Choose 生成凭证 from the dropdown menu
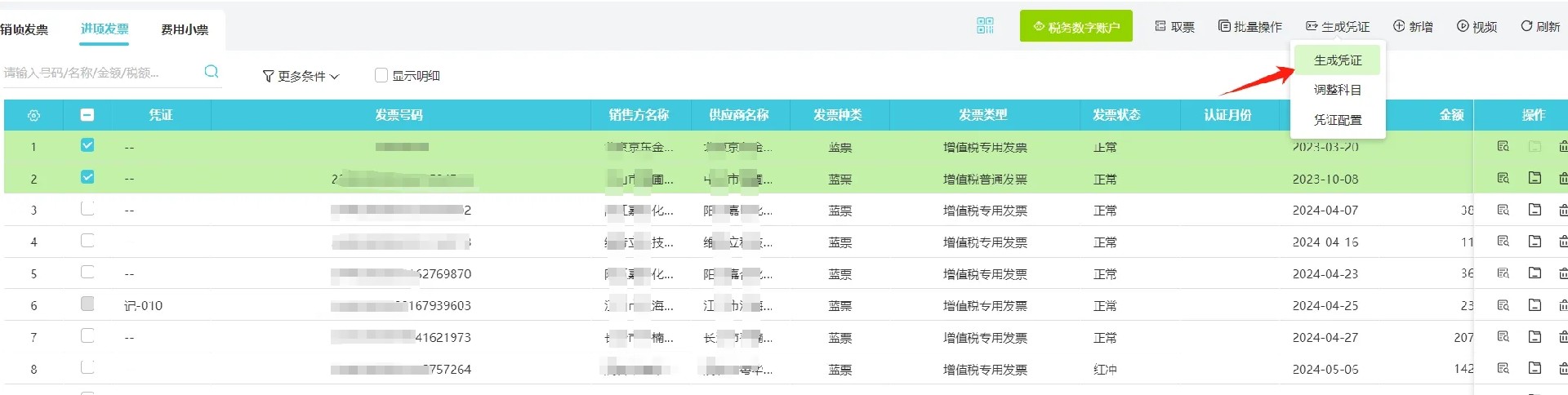This screenshot has width=1568, height=395. [1338, 60]
